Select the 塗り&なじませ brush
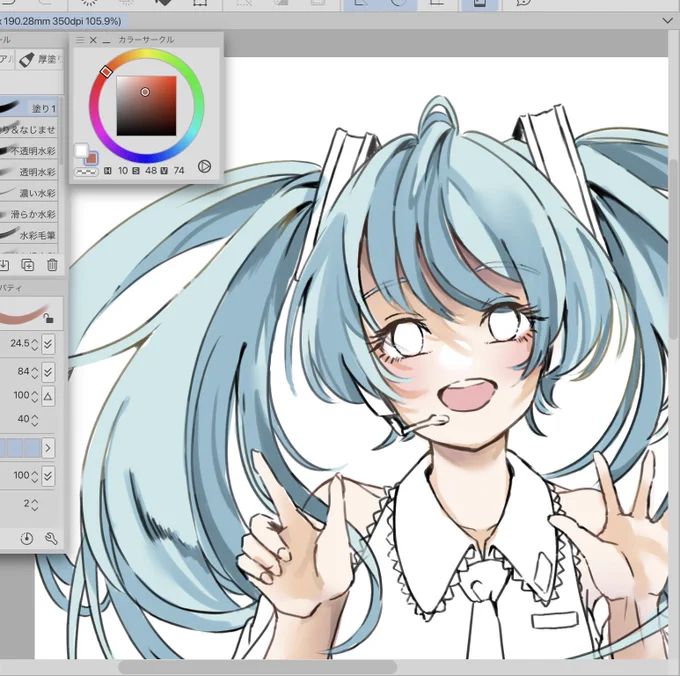Screen dimensions: 680x676 29,129
